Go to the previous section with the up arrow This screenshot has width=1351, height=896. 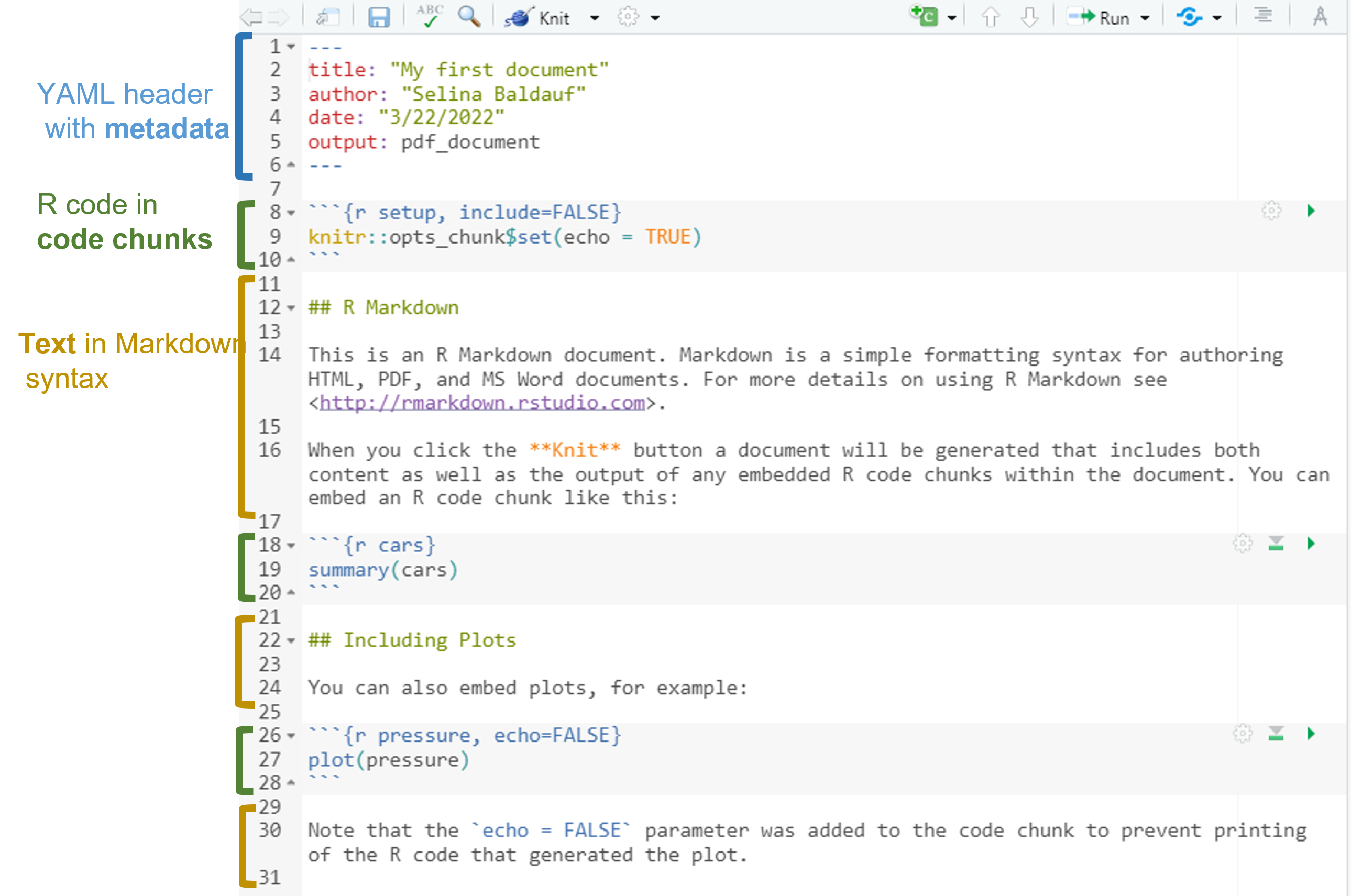point(991,17)
